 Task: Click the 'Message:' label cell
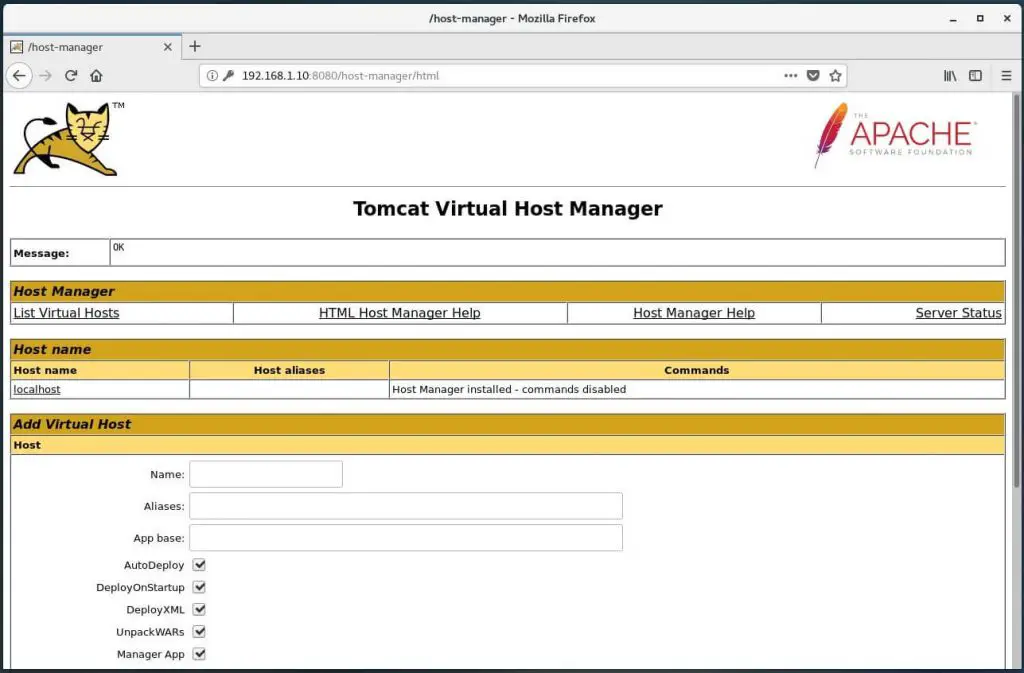point(60,253)
